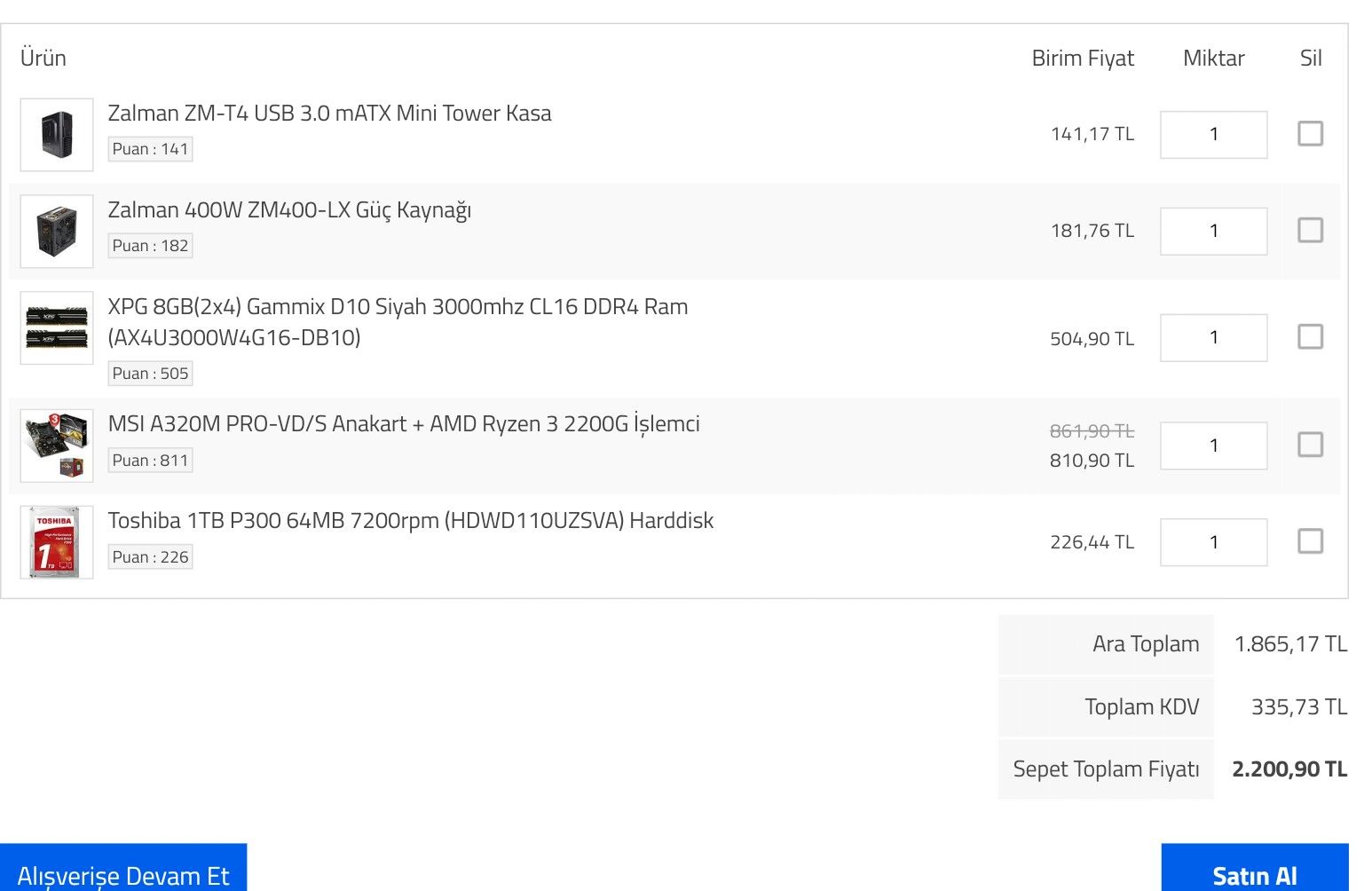1372x891 pixels.
Task: Mark MSI A320M bundle for removal
Action: tap(1310, 445)
